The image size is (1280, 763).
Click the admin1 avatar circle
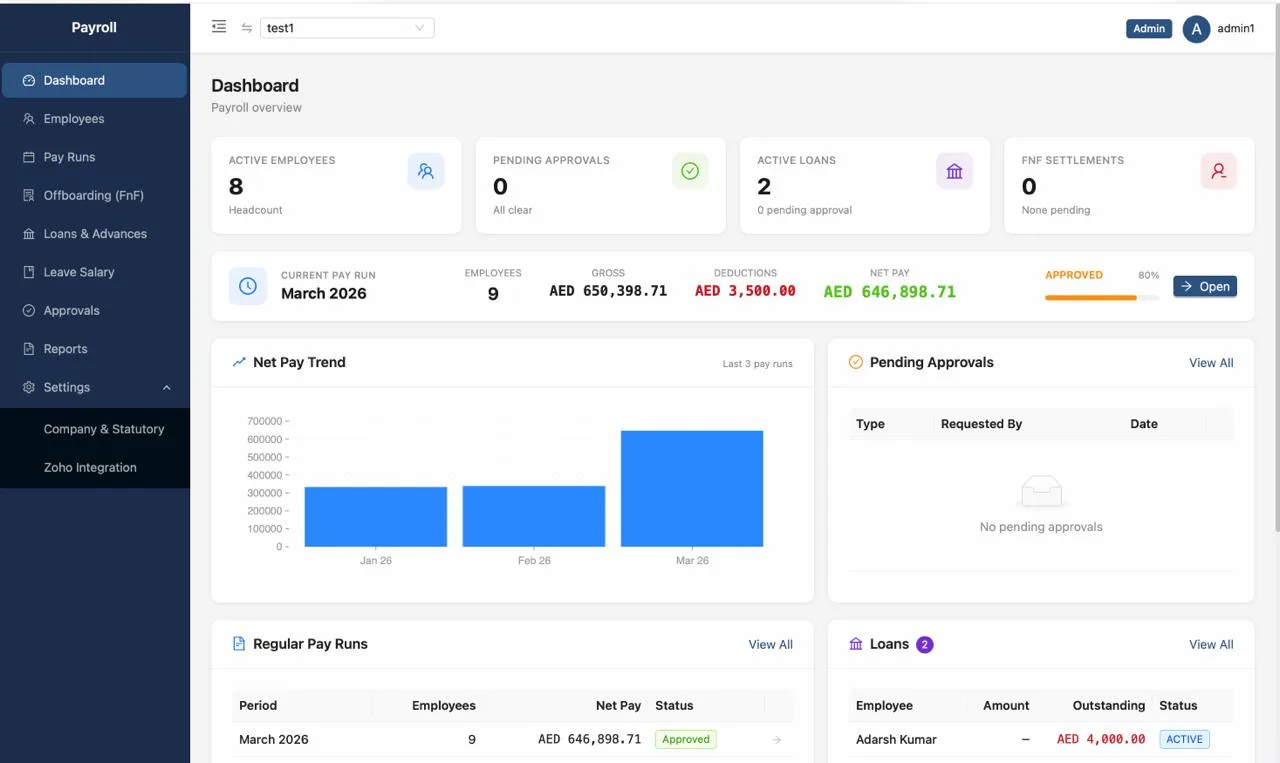pos(1196,29)
